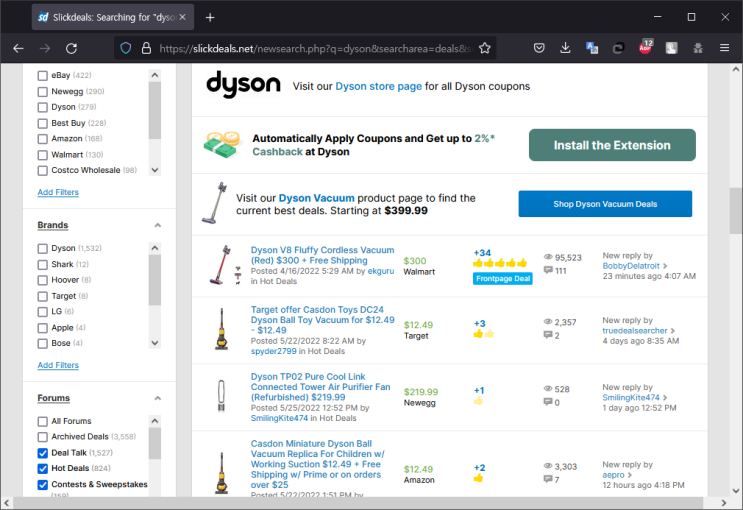Click the arrow next to BobbyDelatroit
This screenshot has width=743, height=510.
(x=665, y=266)
